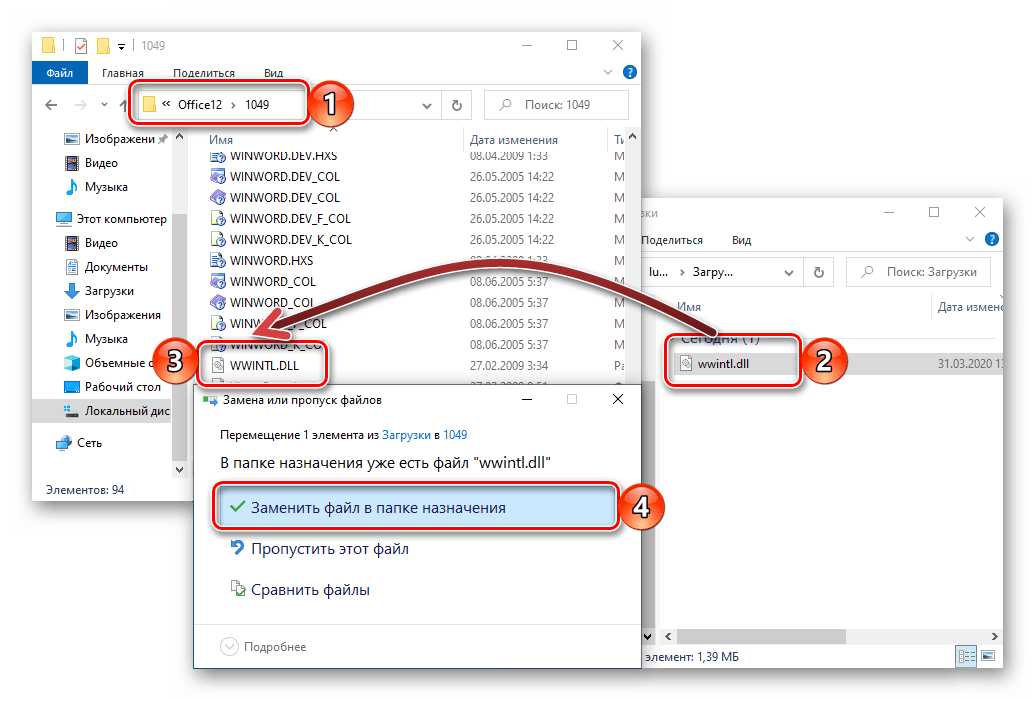Screen dimensions: 1036x701
Task: Click new folder icon in quick access toolbar
Action: tap(103, 46)
